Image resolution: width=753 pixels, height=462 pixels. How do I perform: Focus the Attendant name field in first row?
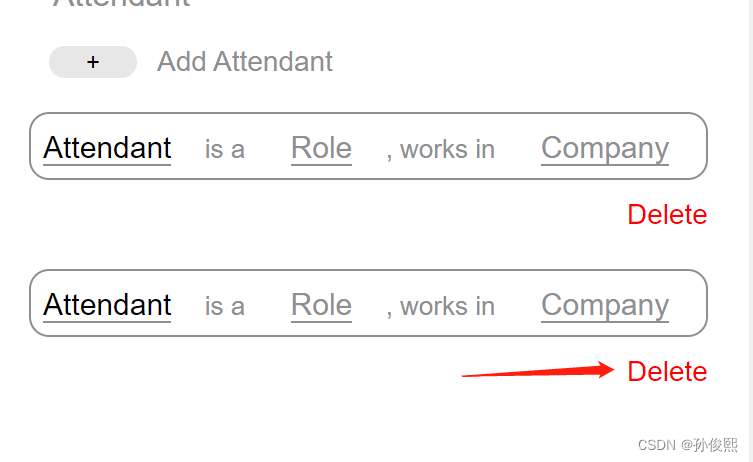(107, 148)
